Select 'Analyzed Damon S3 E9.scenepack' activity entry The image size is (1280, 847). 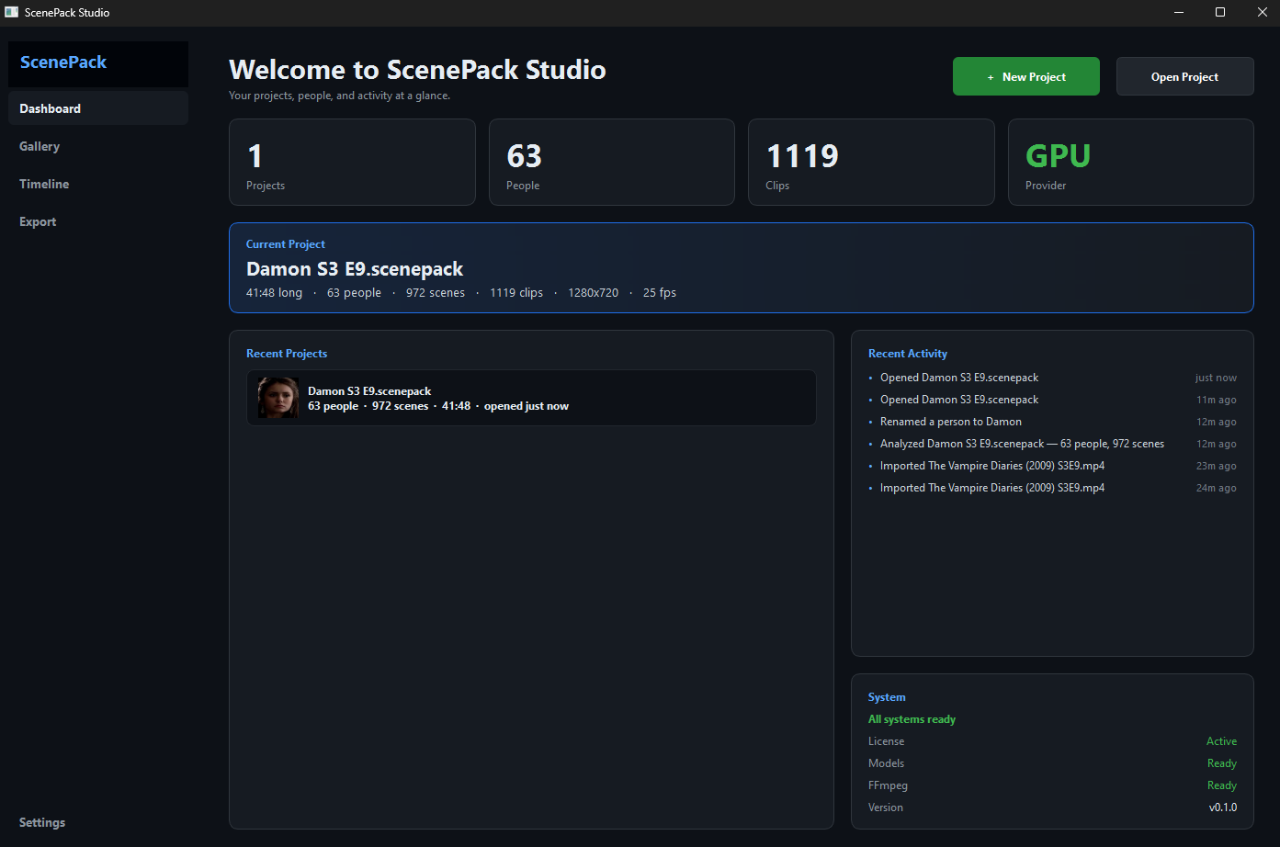[1052, 444]
